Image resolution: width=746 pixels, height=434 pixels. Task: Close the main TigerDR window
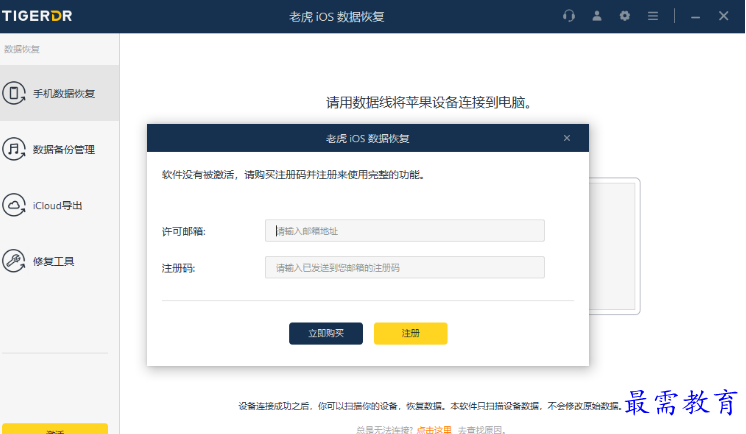pyautogui.click(x=724, y=16)
